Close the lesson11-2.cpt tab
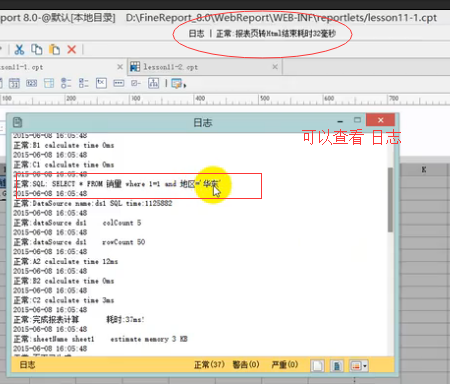The image size is (450, 384). (x=275, y=67)
